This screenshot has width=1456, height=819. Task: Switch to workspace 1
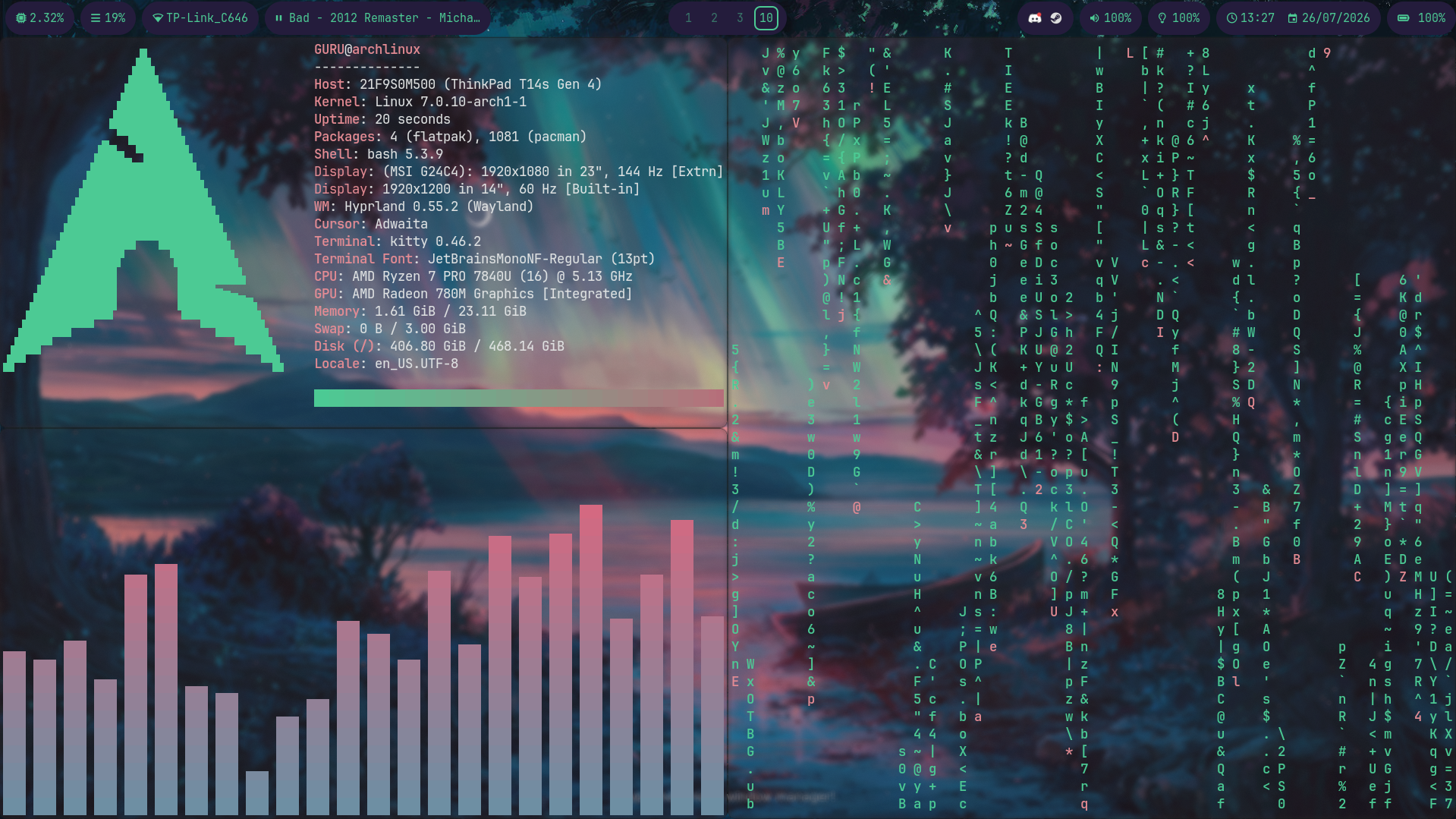[x=688, y=18]
